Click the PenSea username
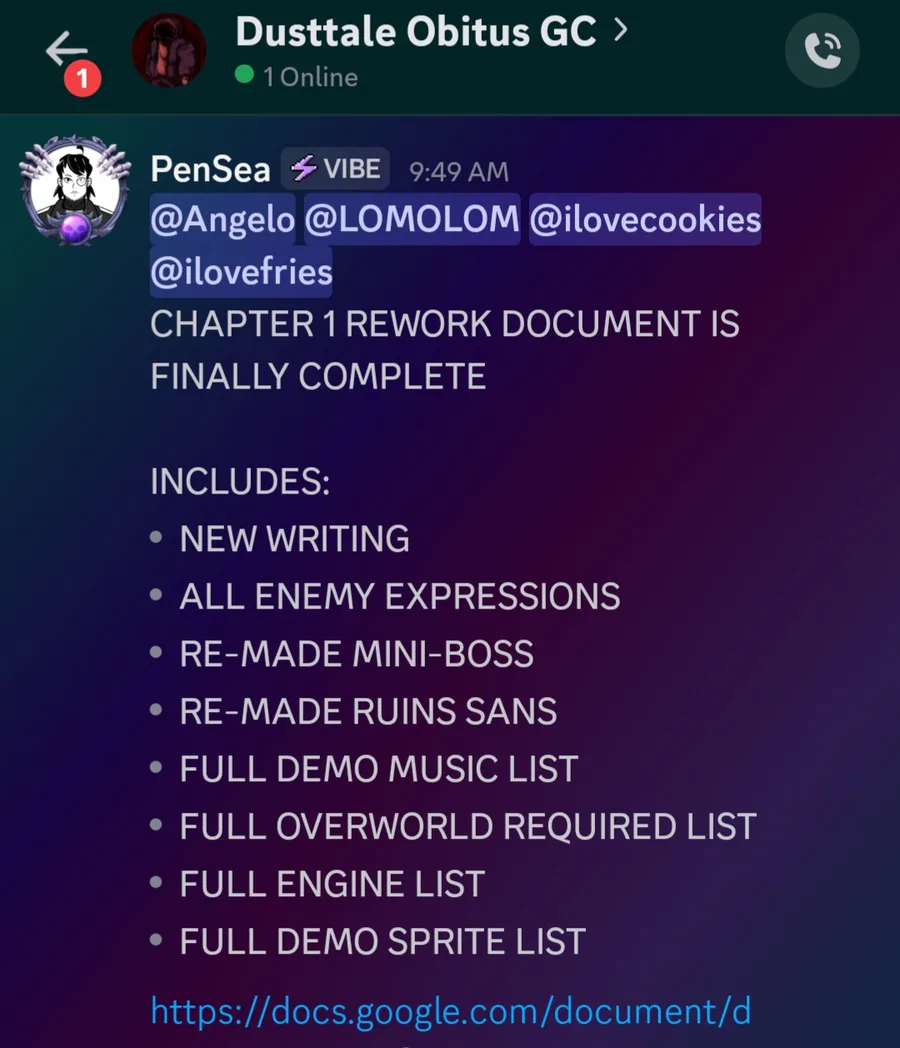This screenshot has width=900, height=1048. point(210,169)
